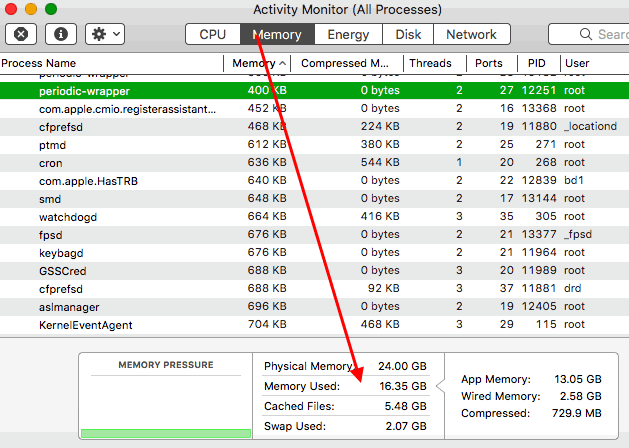Select the GSSCred process row
Viewport: 629px width, 448px height.
pyautogui.click(x=314, y=271)
